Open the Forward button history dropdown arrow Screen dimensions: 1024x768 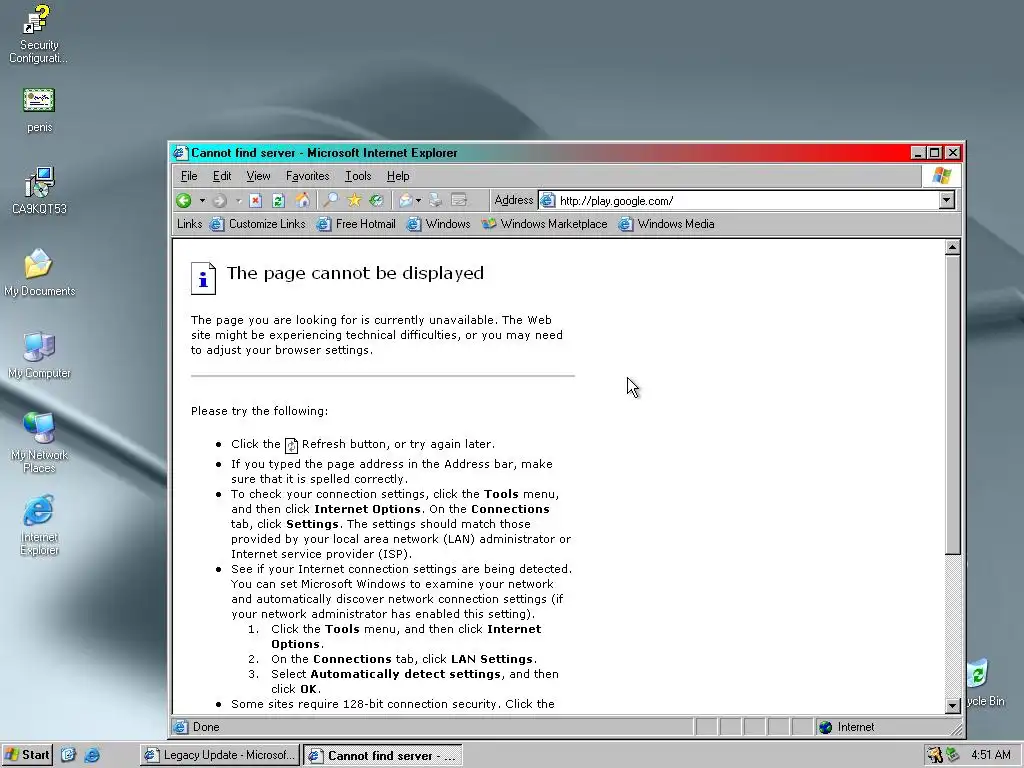[x=238, y=200]
